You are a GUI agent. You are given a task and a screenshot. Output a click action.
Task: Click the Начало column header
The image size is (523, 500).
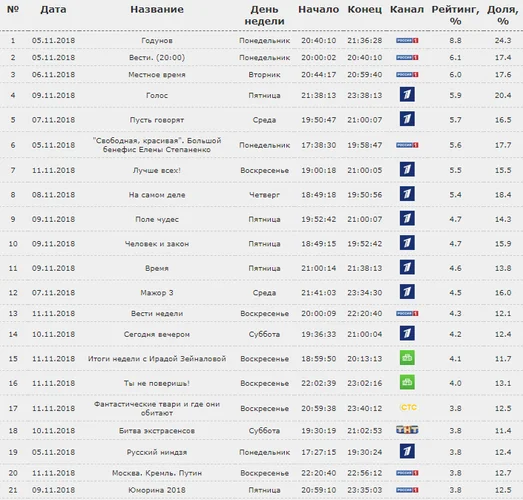pyautogui.click(x=319, y=9)
